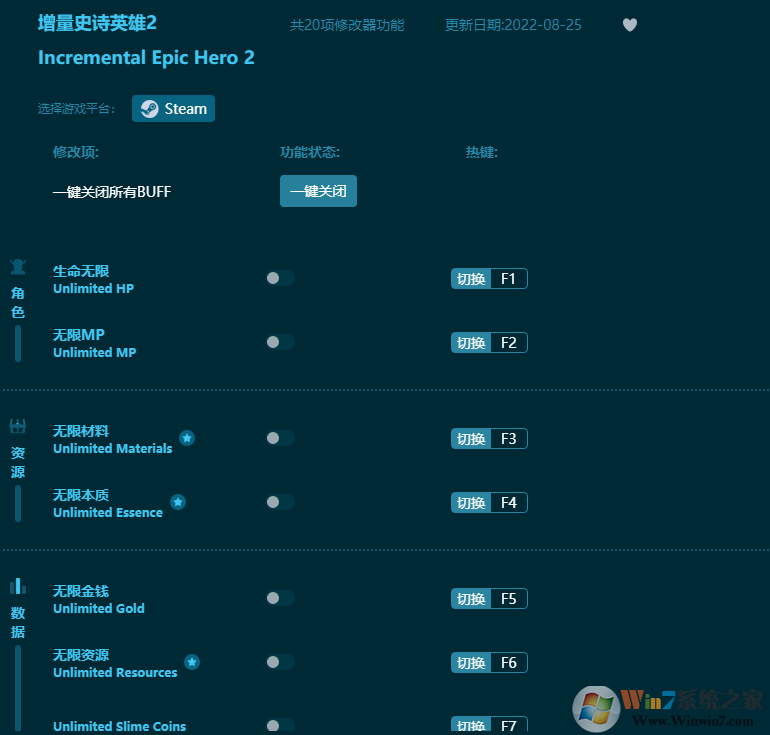Select the Steam platform button
Image resolution: width=770 pixels, height=735 pixels.
coord(173,109)
